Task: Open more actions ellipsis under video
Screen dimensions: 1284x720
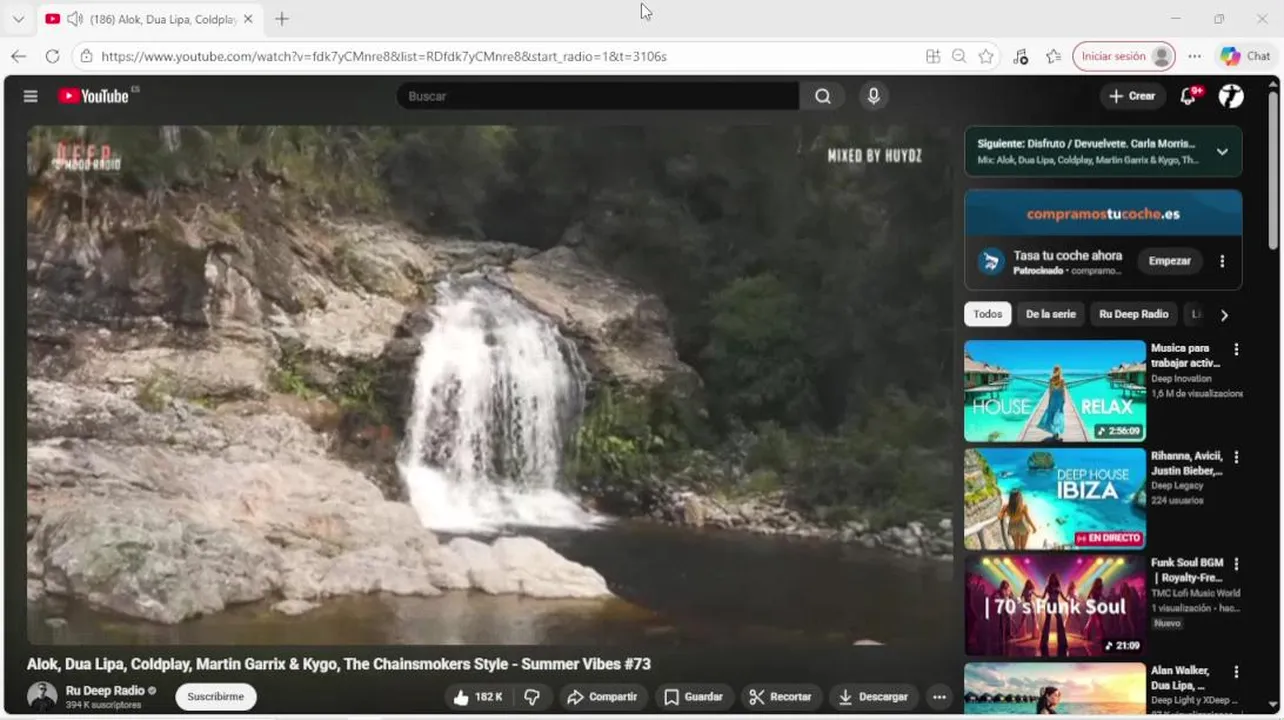Action: pos(939,697)
